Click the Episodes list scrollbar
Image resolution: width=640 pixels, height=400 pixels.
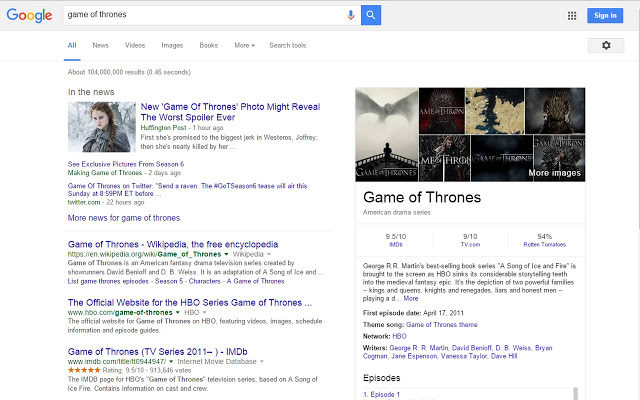[x=576, y=393]
